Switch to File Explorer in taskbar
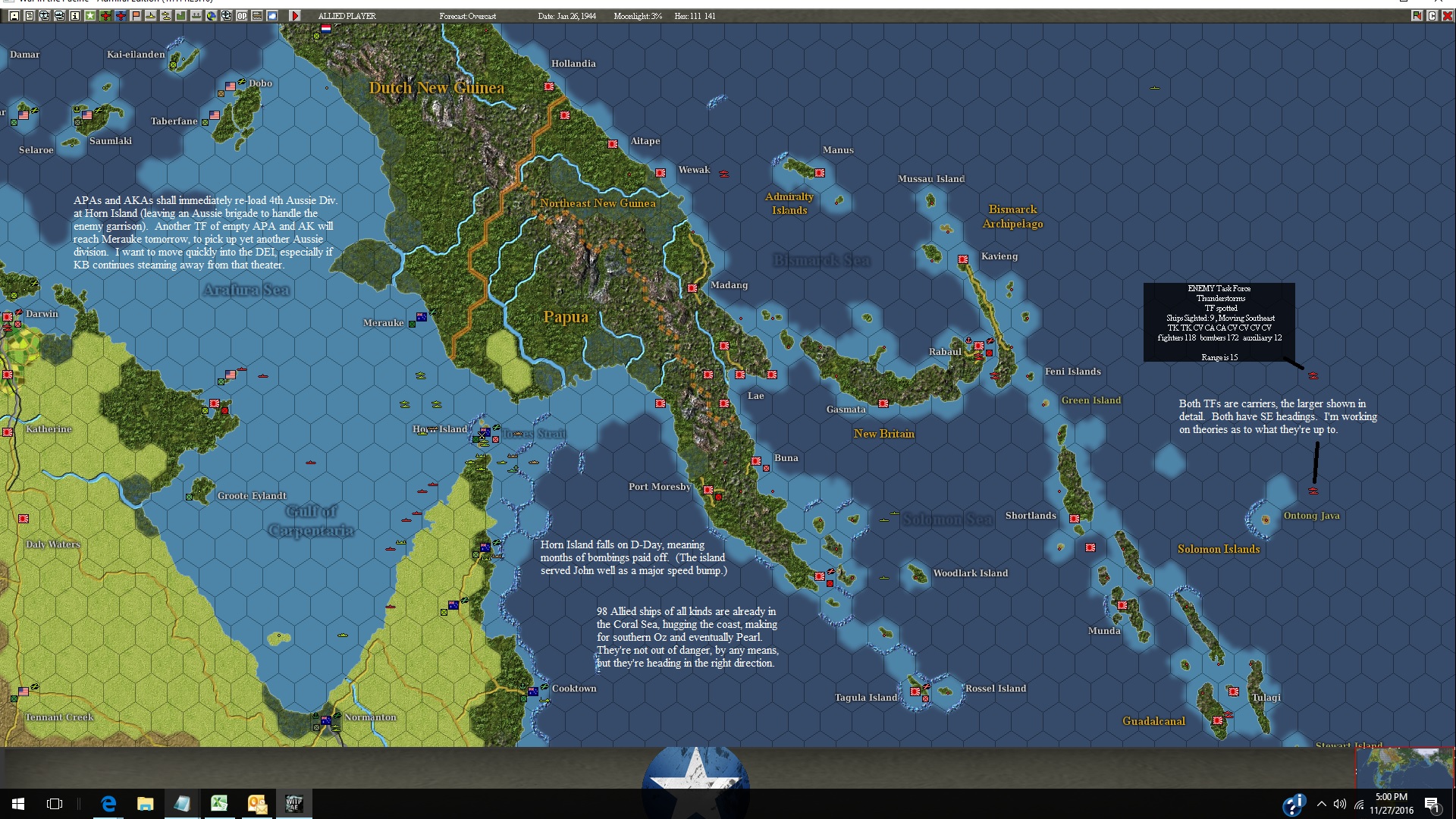 click(x=145, y=804)
